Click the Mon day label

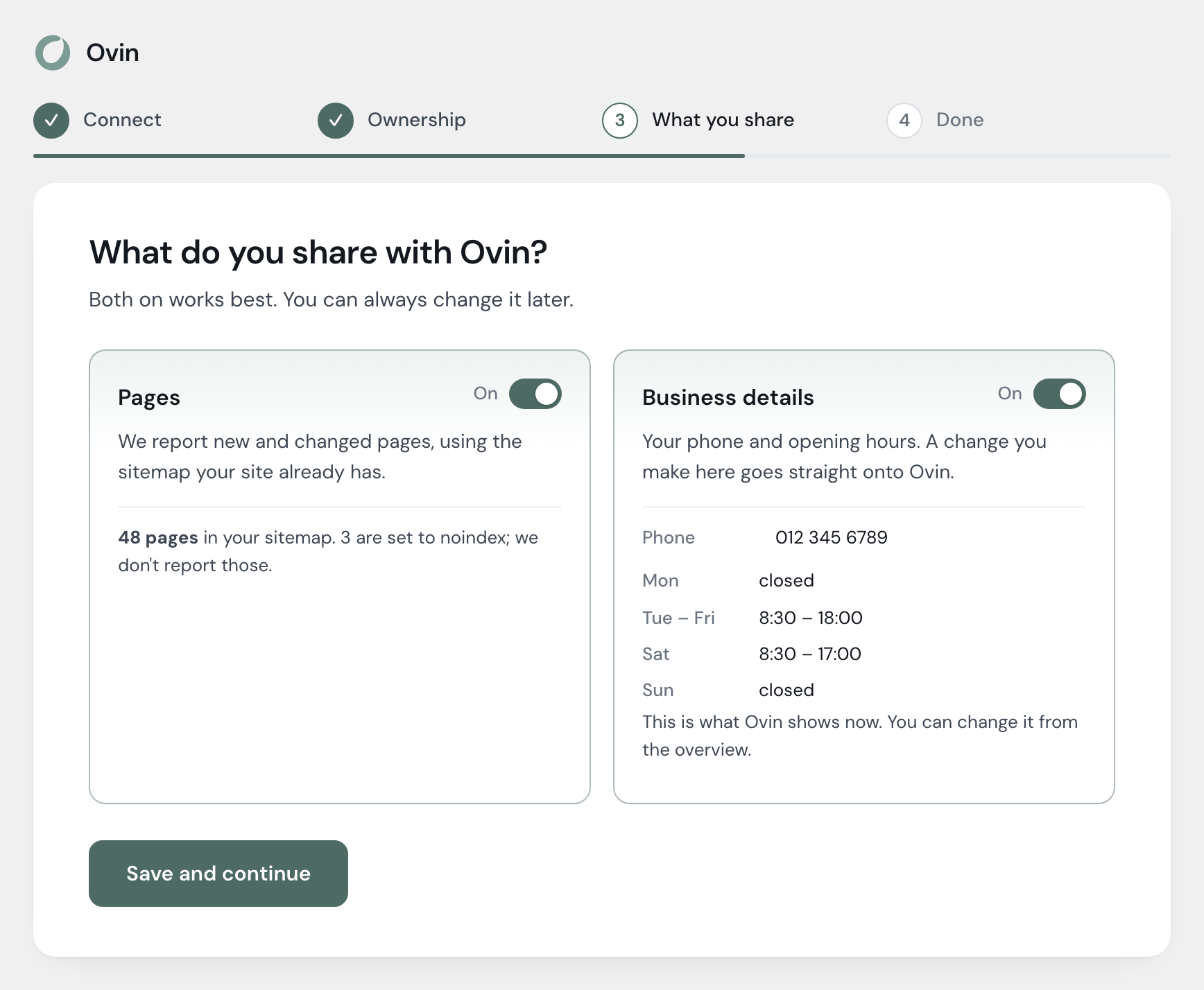660,580
